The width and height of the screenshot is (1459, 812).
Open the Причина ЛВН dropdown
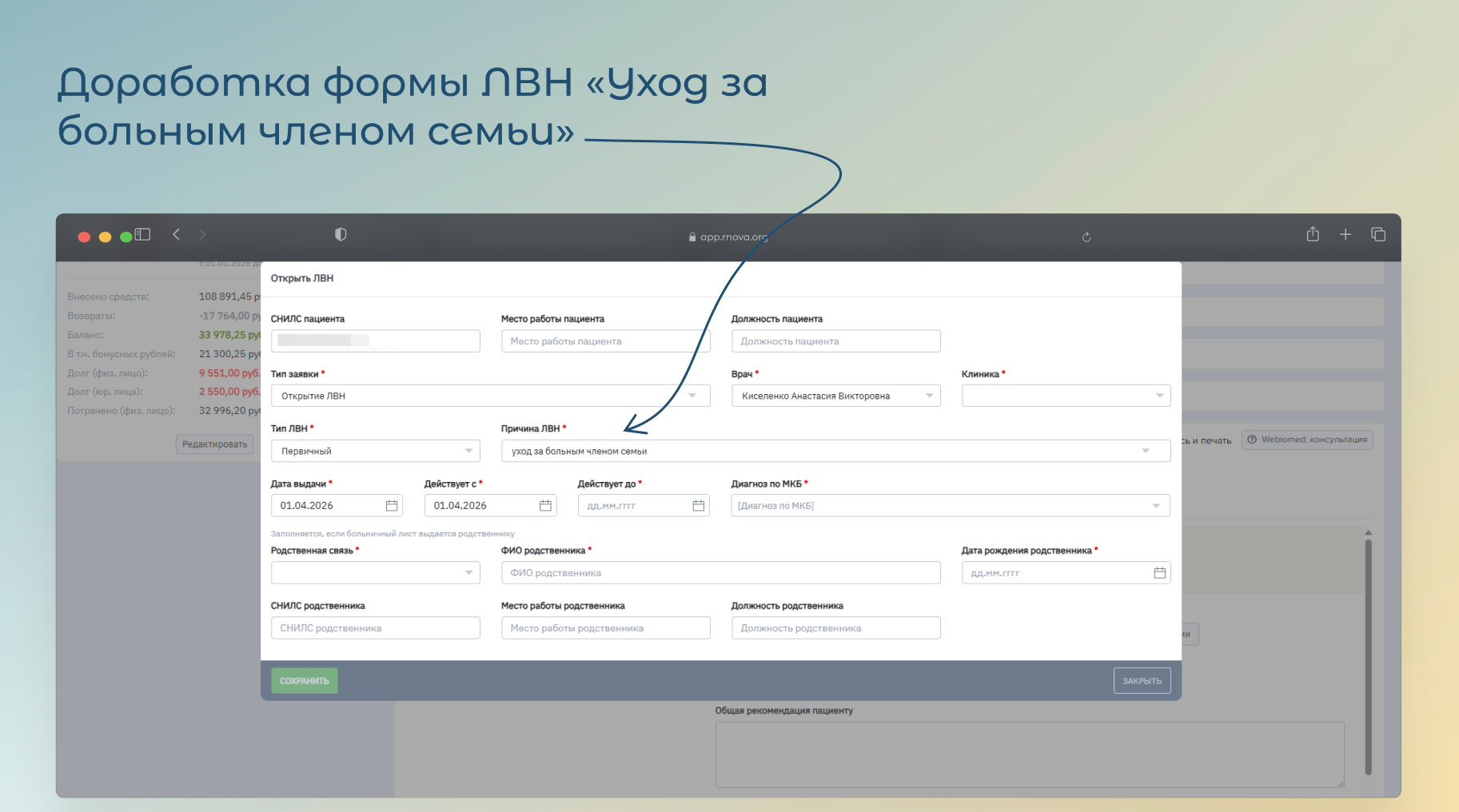point(1146,451)
